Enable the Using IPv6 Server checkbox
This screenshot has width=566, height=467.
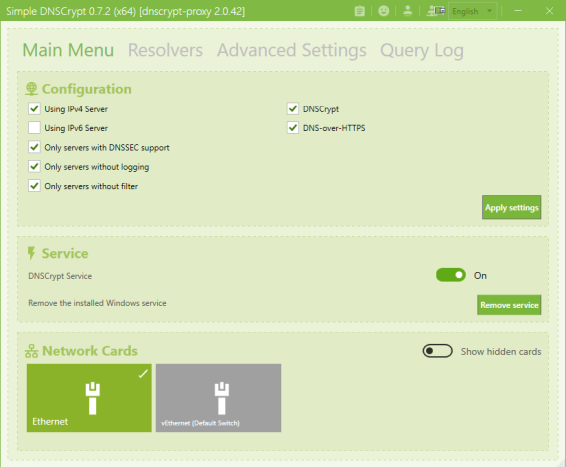(34, 128)
